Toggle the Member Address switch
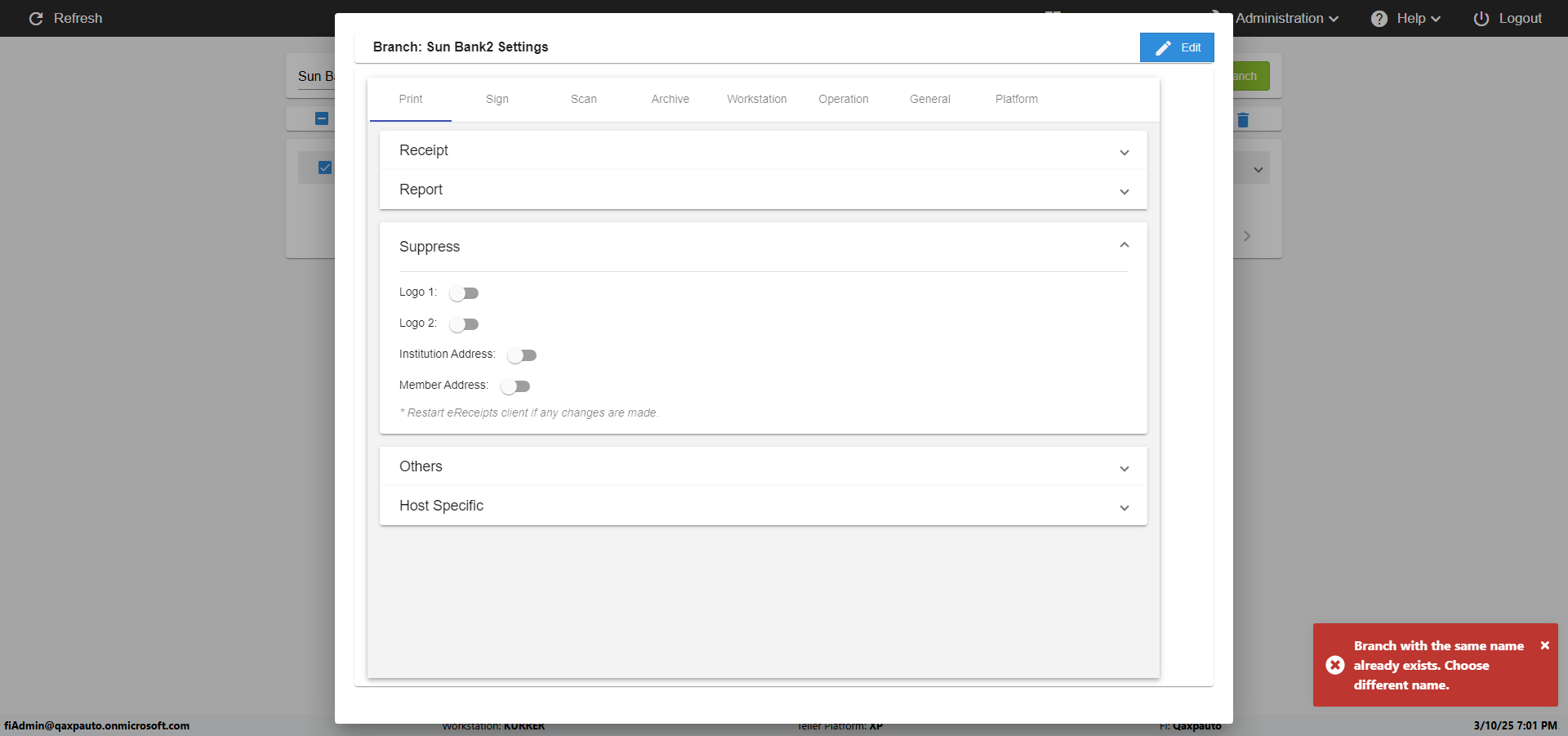This screenshot has height=736, width=1568. pyautogui.click(x=515, y=386)
